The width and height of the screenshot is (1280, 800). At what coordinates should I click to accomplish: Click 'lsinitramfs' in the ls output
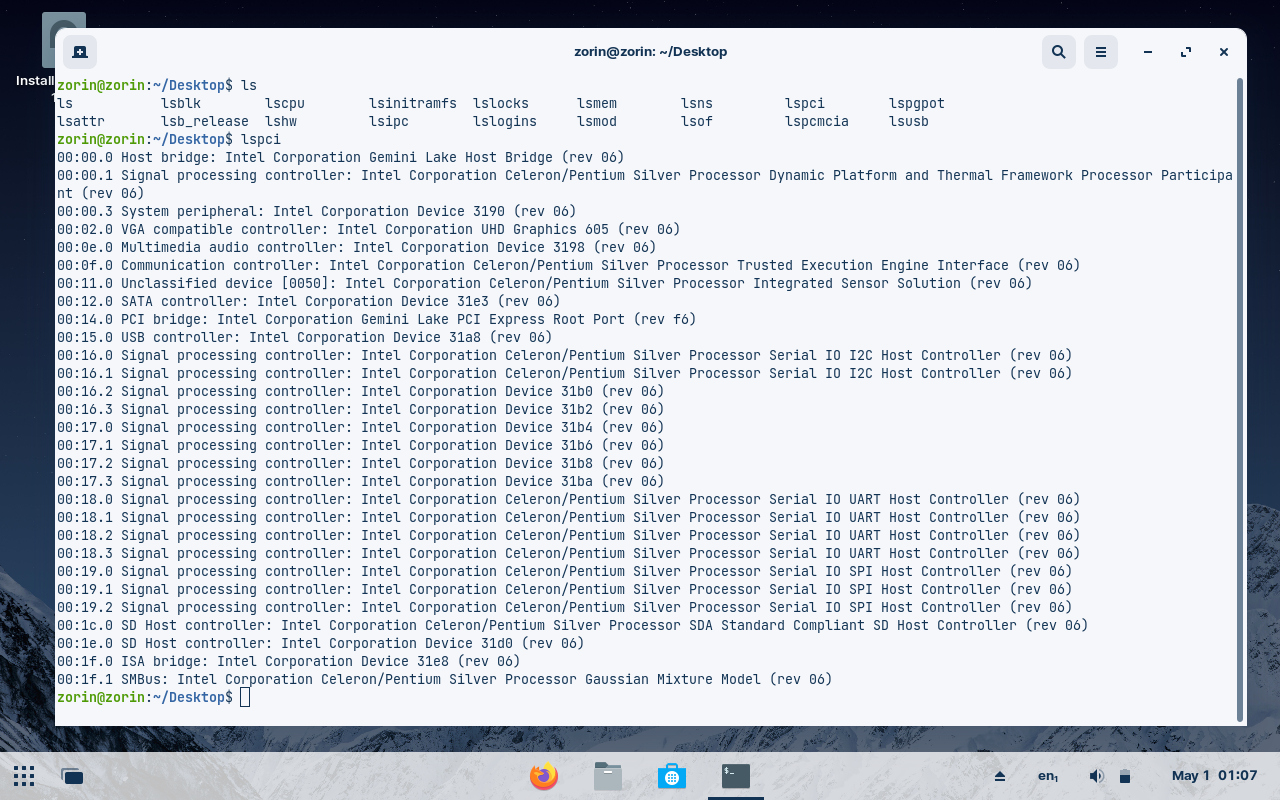tap(413, 103)
